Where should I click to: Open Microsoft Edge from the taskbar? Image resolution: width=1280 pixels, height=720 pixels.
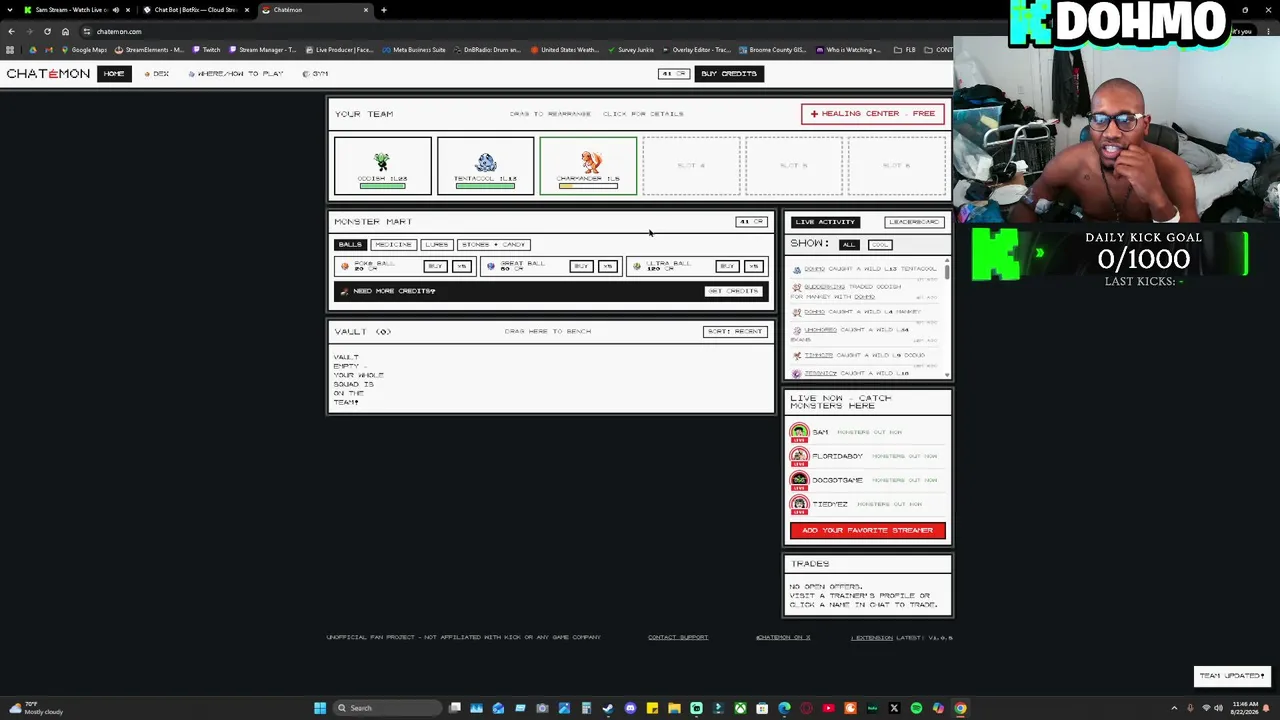coord(784,708)
